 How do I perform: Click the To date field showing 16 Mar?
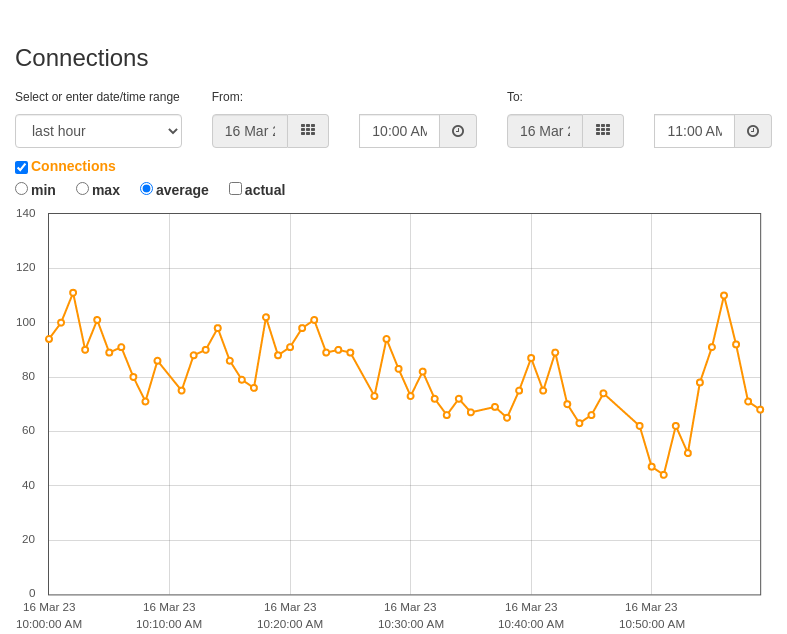545,131
